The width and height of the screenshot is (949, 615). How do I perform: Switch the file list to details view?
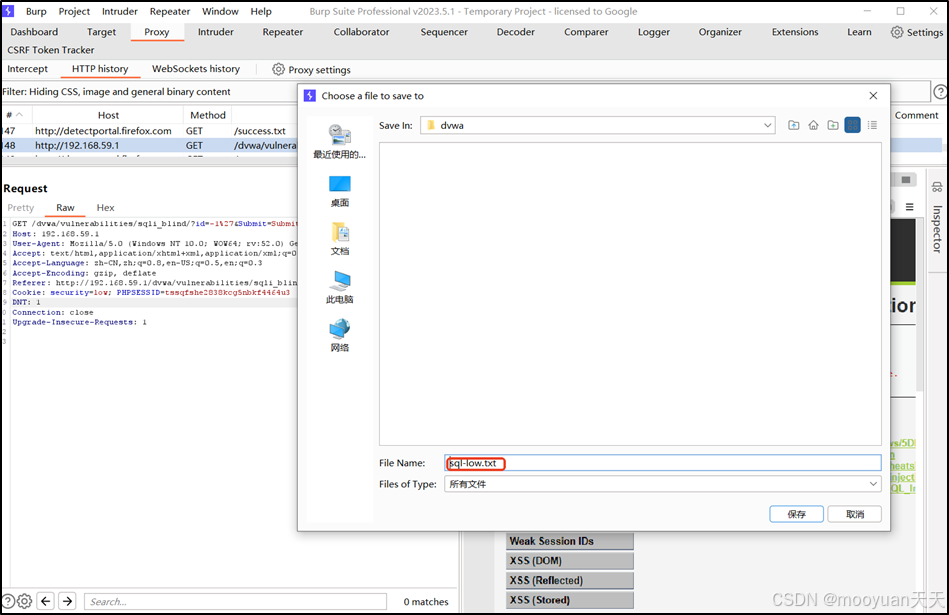873,124
